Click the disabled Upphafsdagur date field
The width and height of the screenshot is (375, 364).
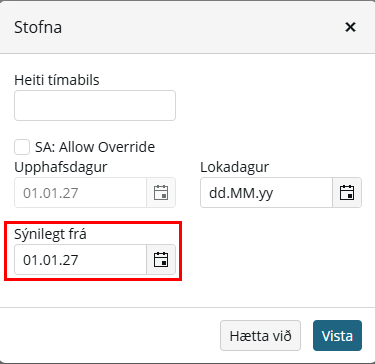[x=80, y=193]
